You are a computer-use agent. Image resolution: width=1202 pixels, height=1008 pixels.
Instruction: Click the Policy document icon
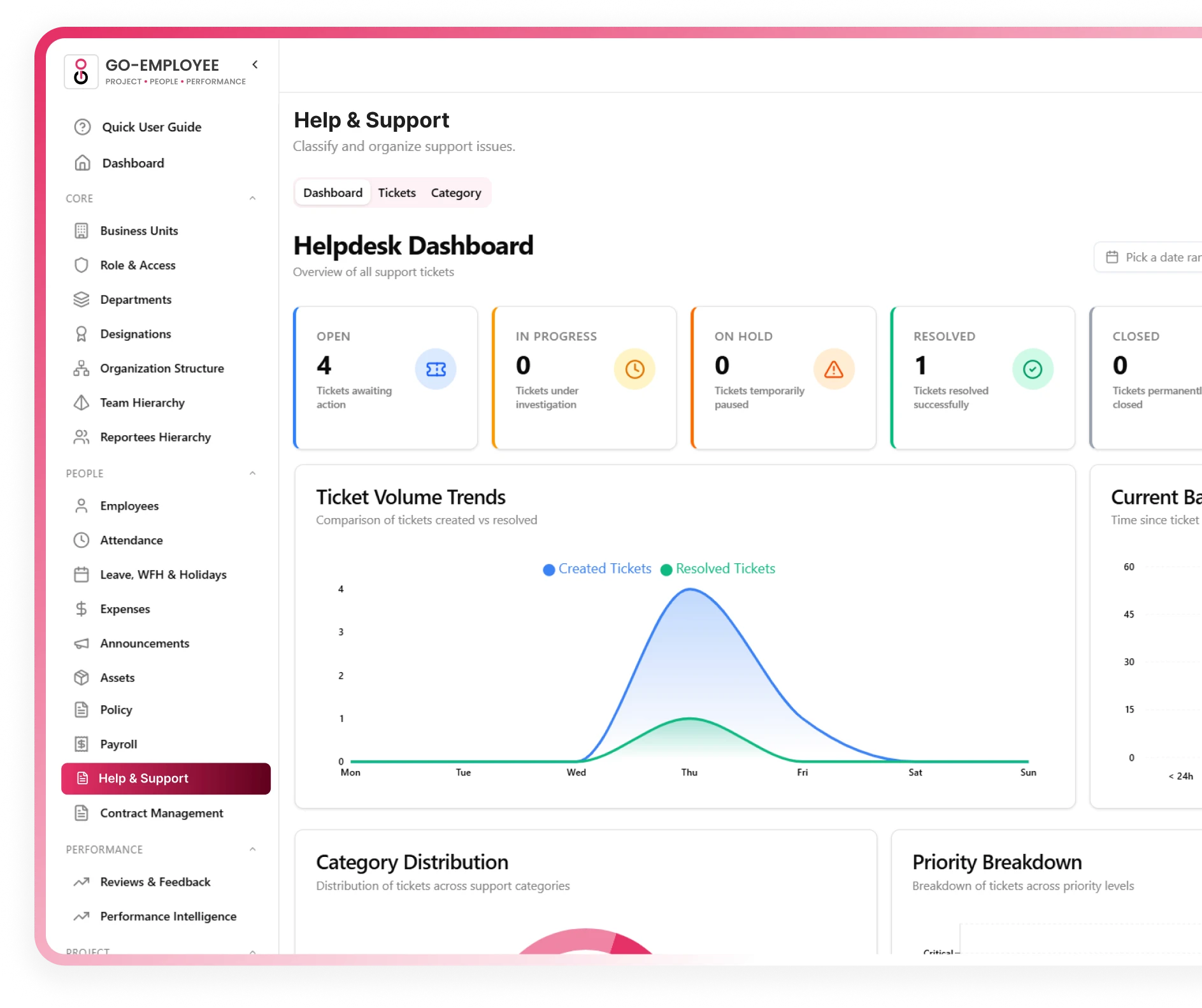click(x=82, y=710)
